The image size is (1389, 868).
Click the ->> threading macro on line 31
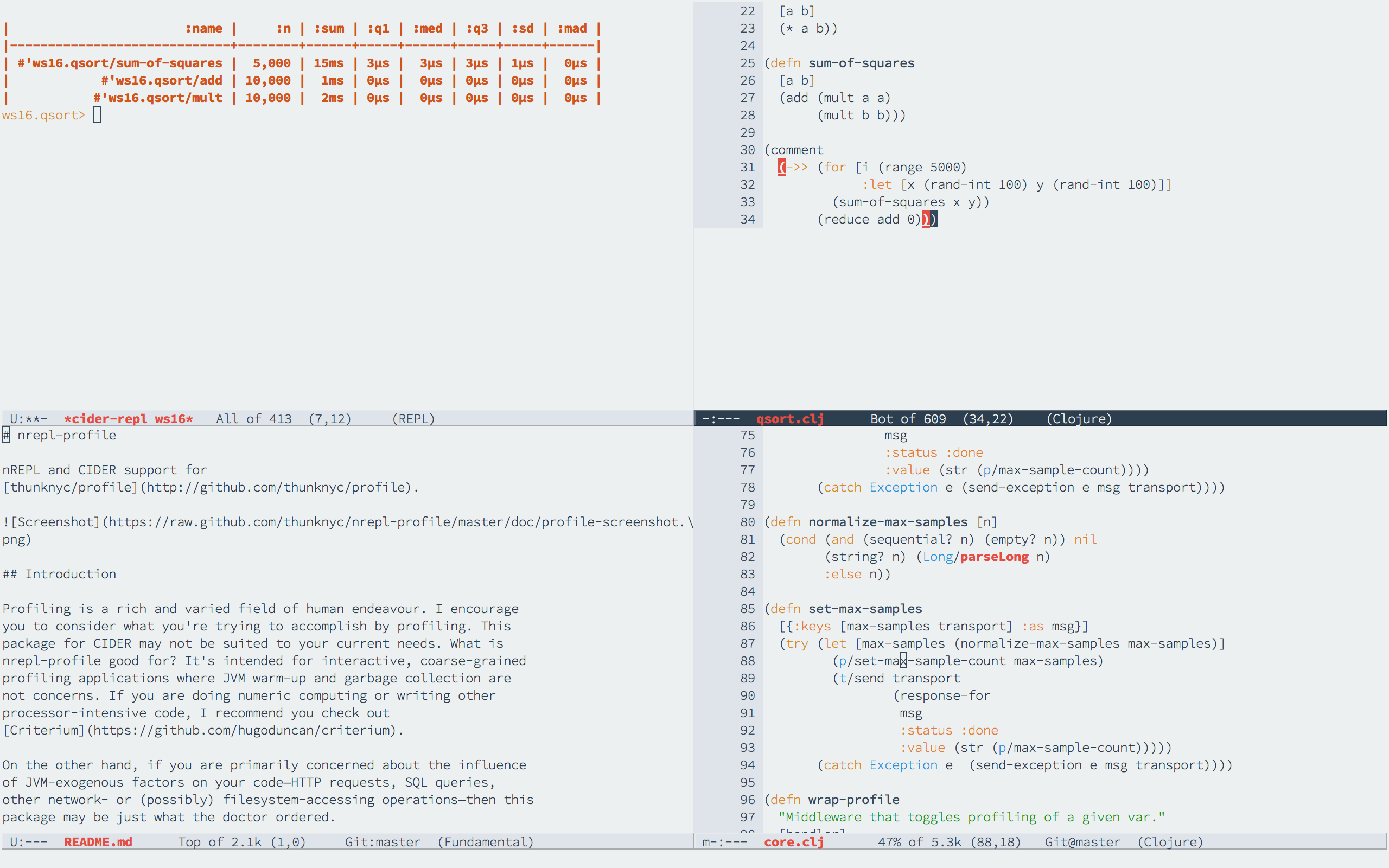(797, 167)
